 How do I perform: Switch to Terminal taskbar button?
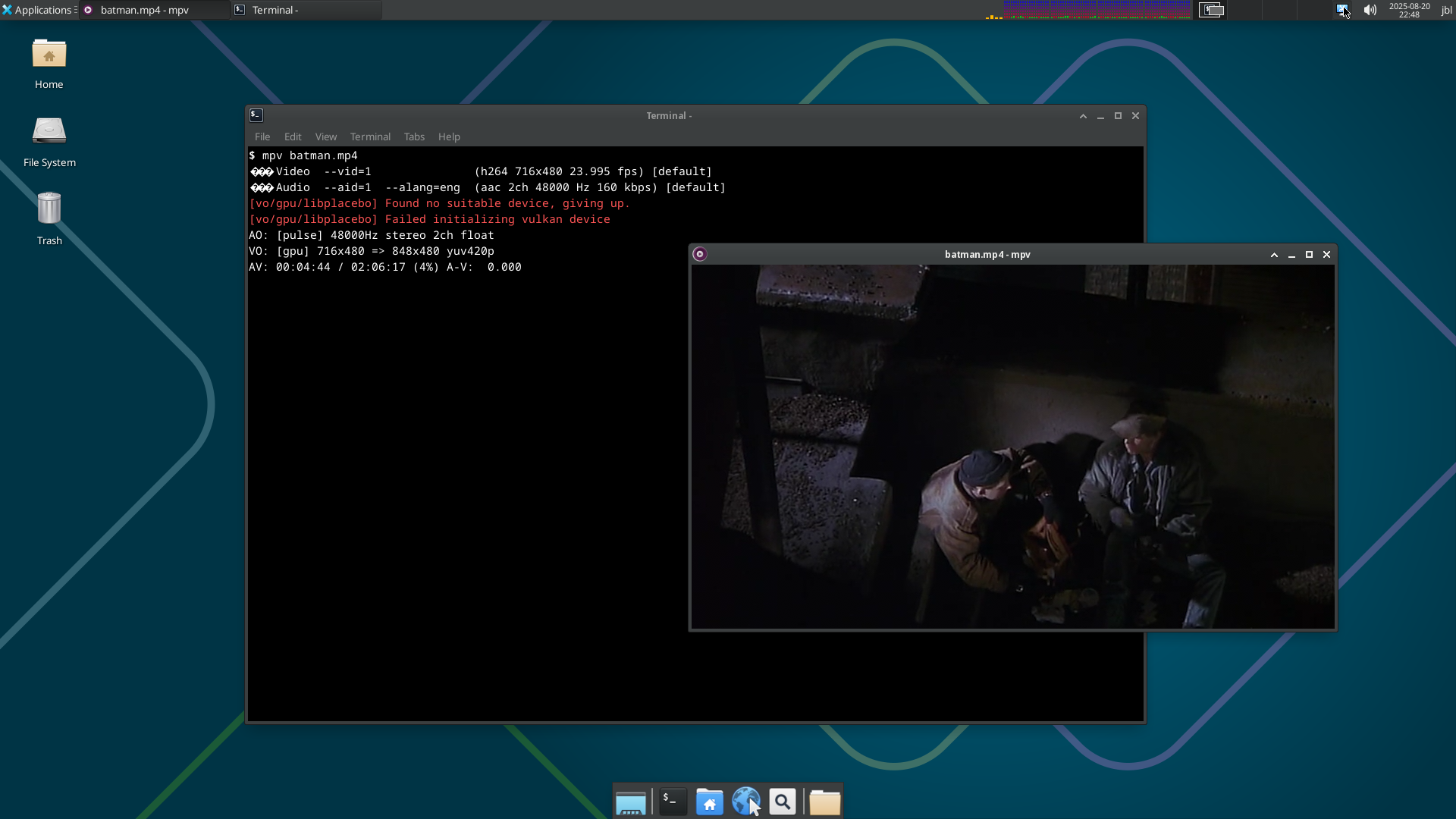[306, 10]
